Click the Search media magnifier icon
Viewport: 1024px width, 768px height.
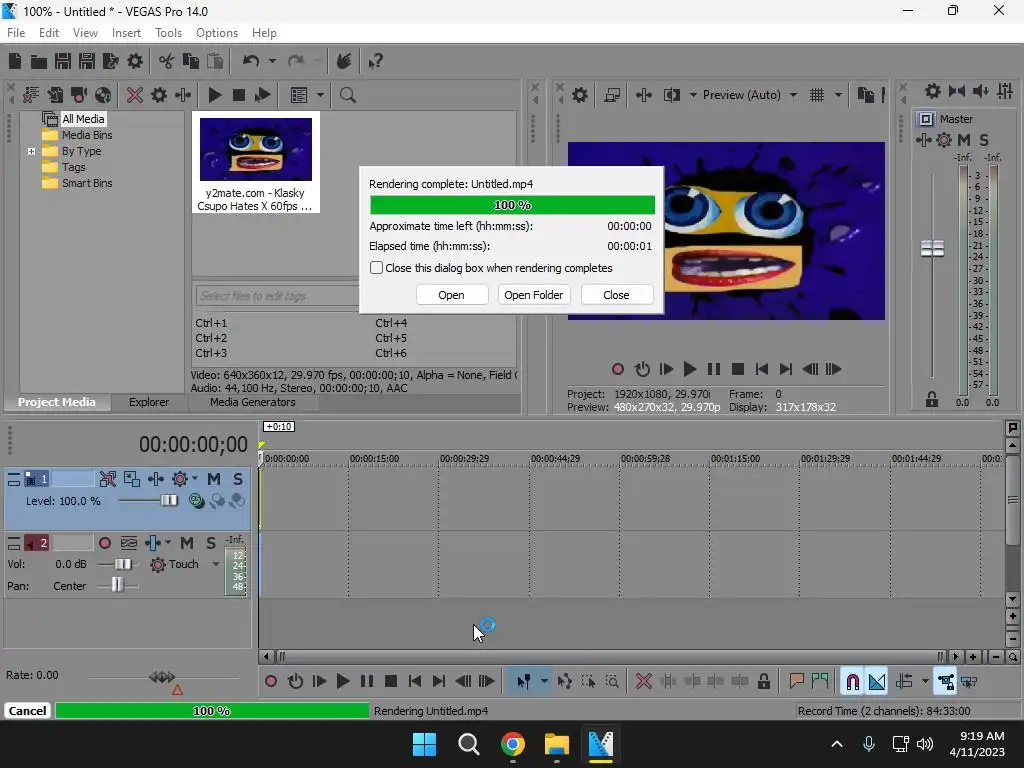[x=347, y=95]
